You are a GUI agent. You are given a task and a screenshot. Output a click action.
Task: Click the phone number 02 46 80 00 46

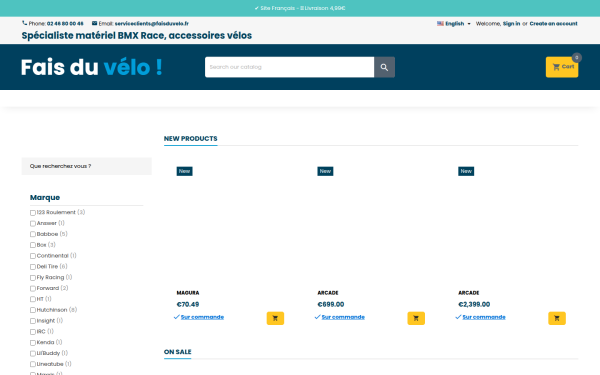65,23
